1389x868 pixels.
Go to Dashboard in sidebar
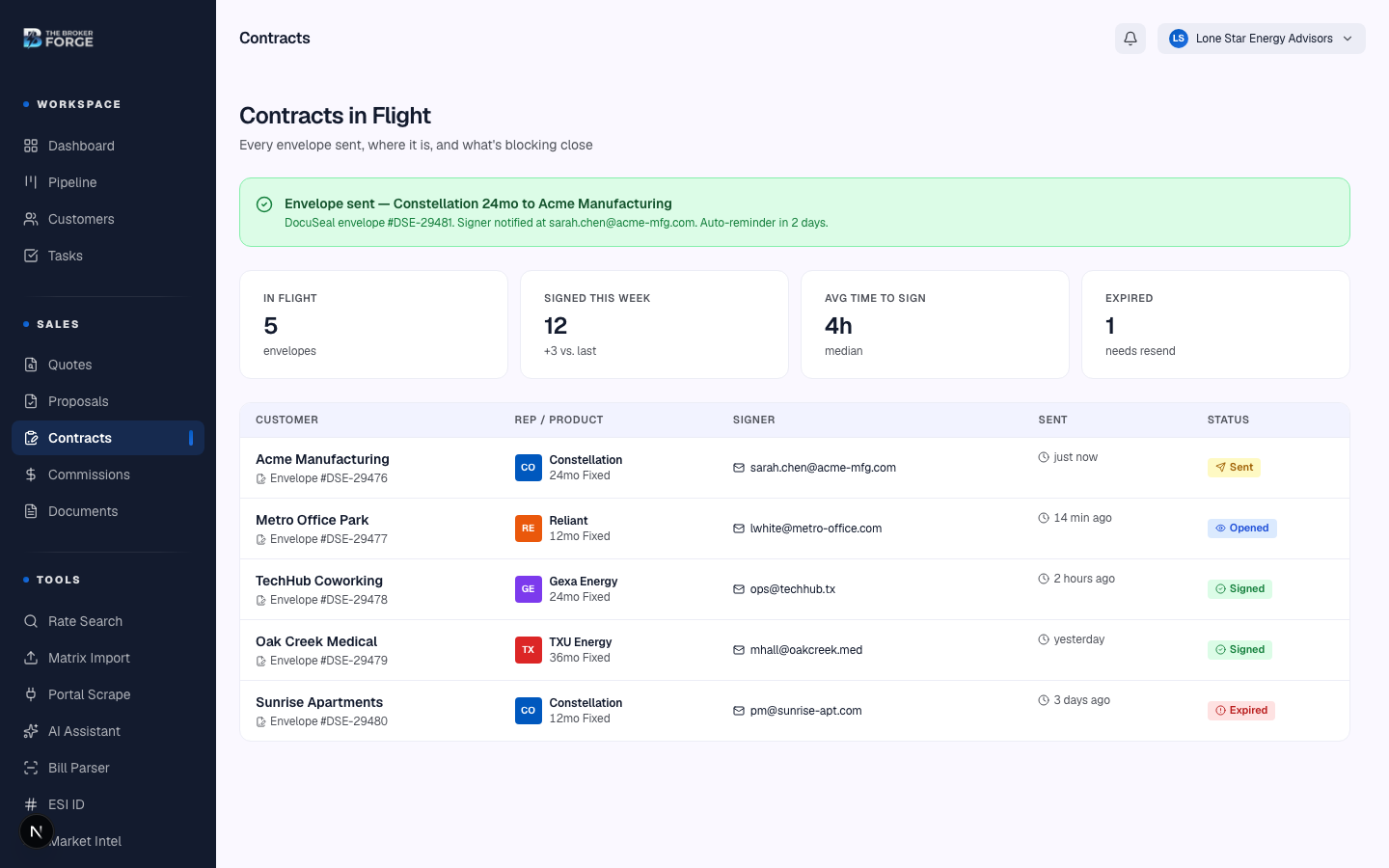pos(108,146)
